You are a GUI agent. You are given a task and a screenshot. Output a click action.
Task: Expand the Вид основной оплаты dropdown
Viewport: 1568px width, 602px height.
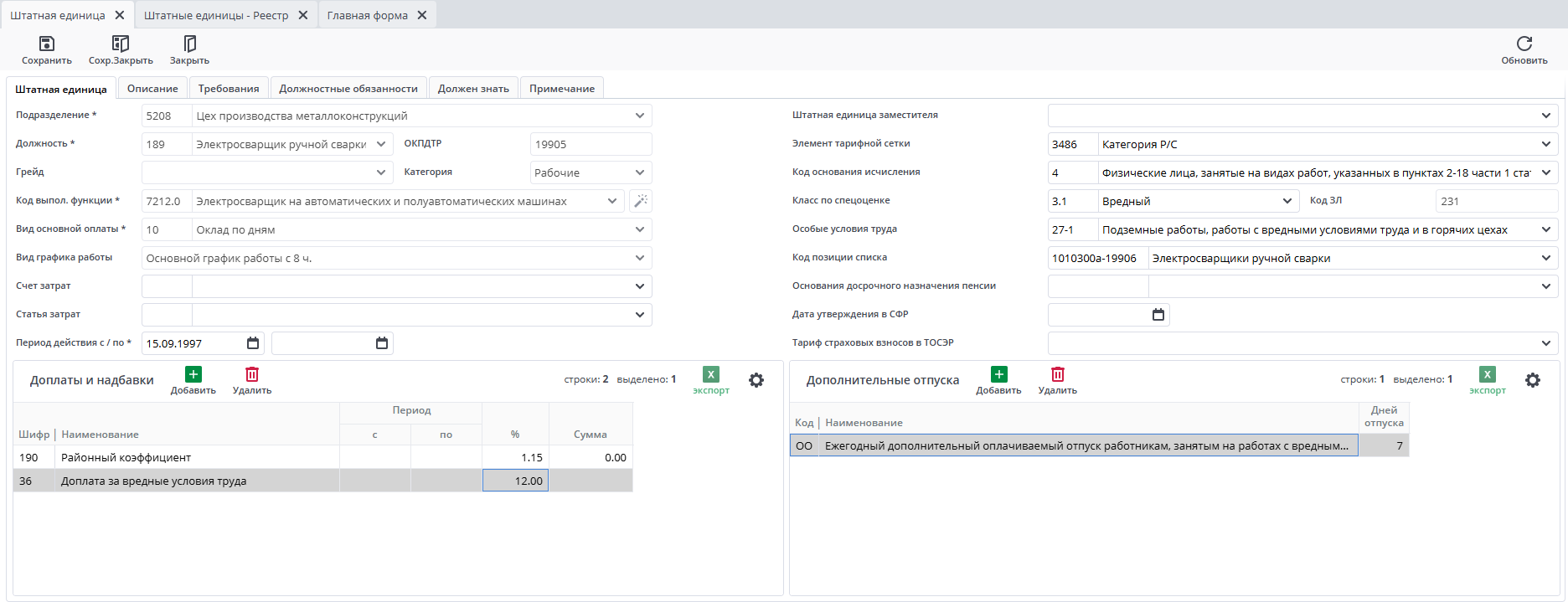pos(640,229)
